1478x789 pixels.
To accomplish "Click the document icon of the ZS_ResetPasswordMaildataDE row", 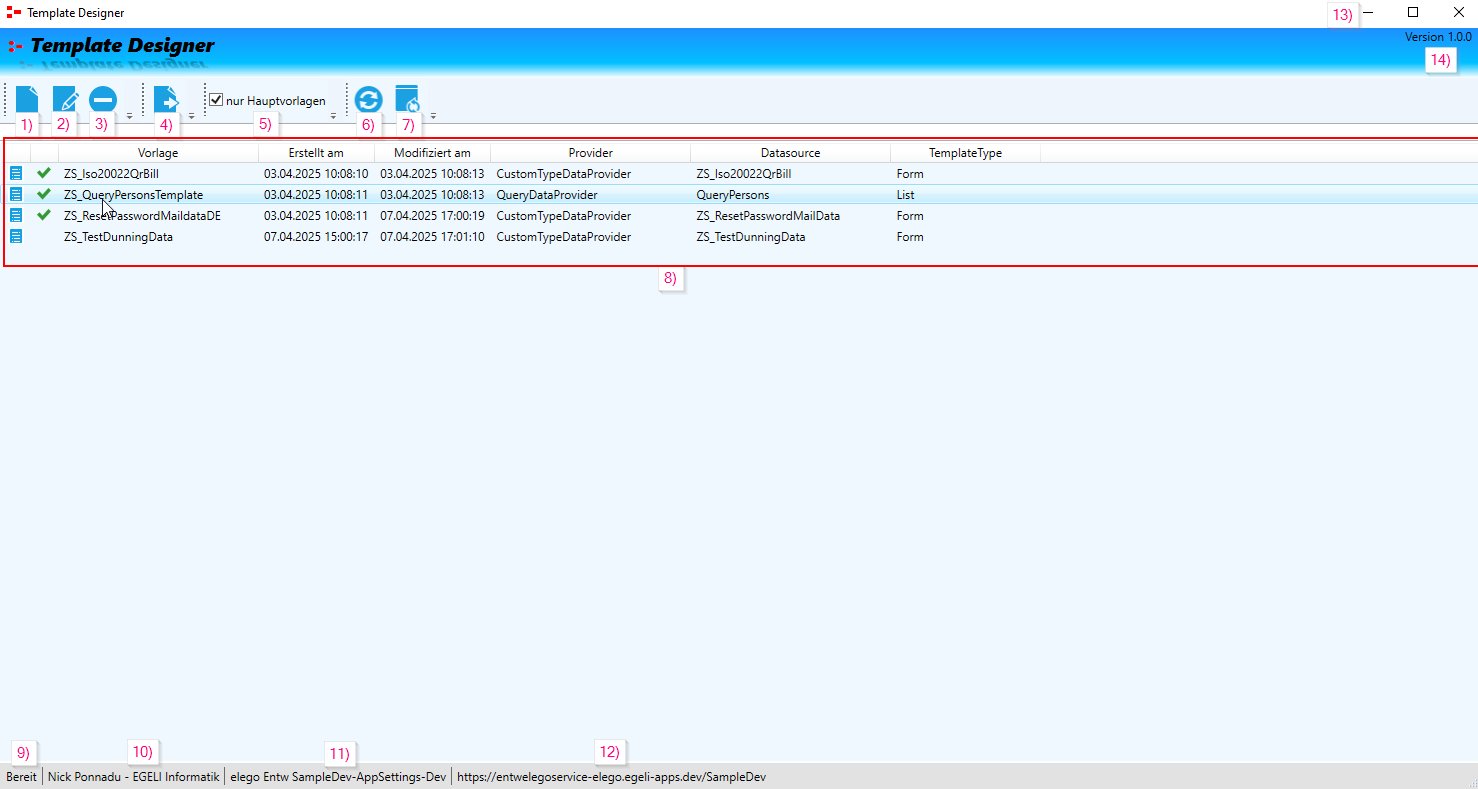I will 16,215.
